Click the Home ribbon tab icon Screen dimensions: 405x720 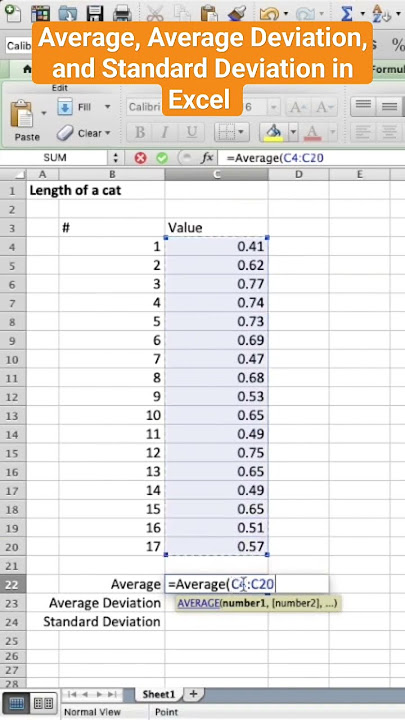click(x=28, y=69)
